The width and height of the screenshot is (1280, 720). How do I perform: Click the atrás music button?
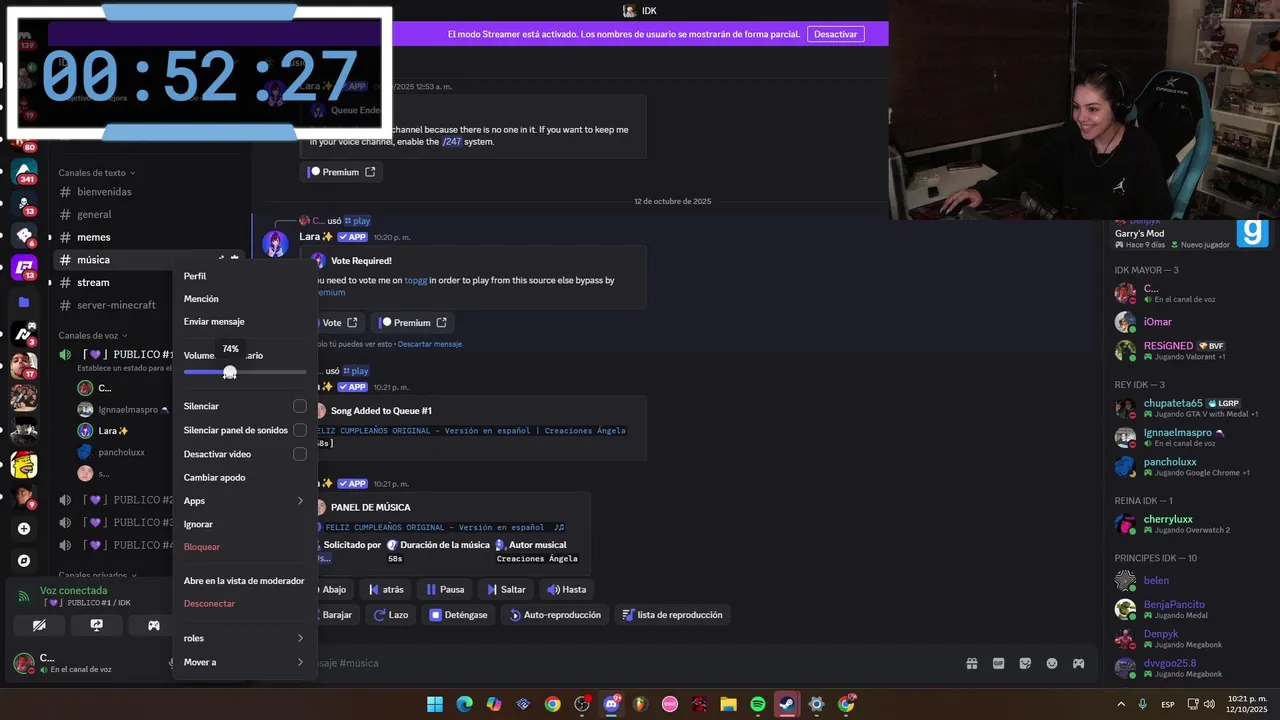coord(386,589)
